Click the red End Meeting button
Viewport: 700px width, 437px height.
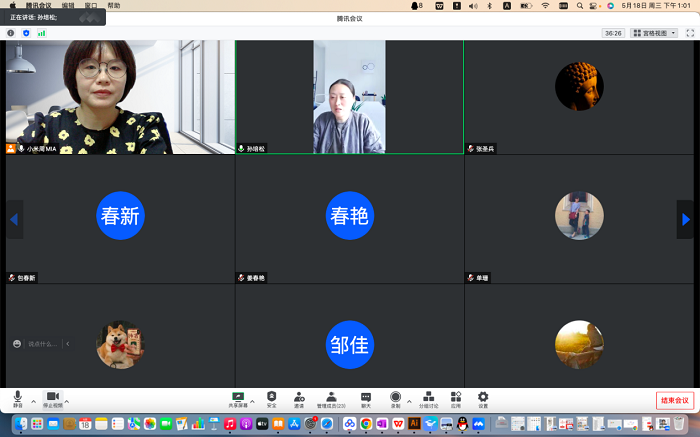[674, 400]
